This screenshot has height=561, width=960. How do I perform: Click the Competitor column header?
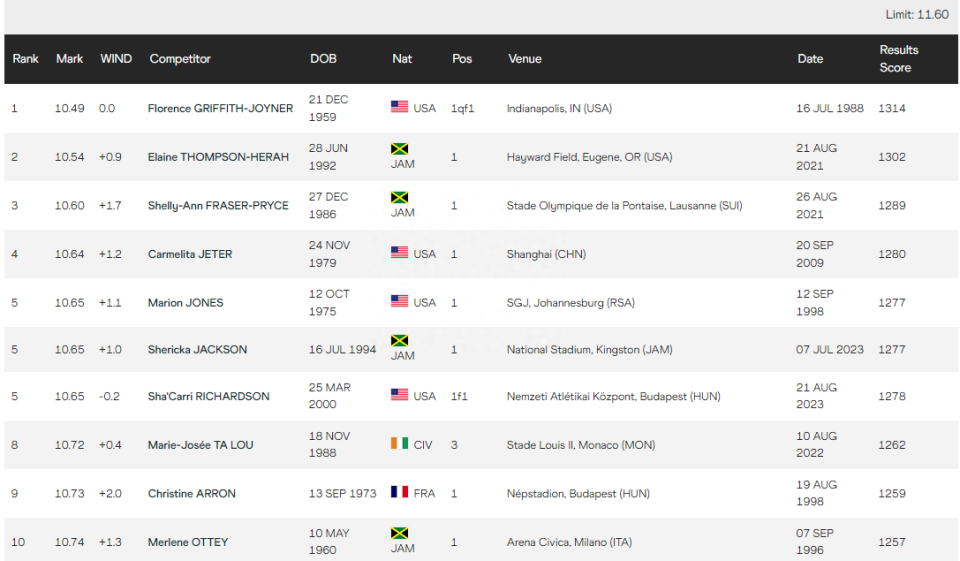[180, 59]
